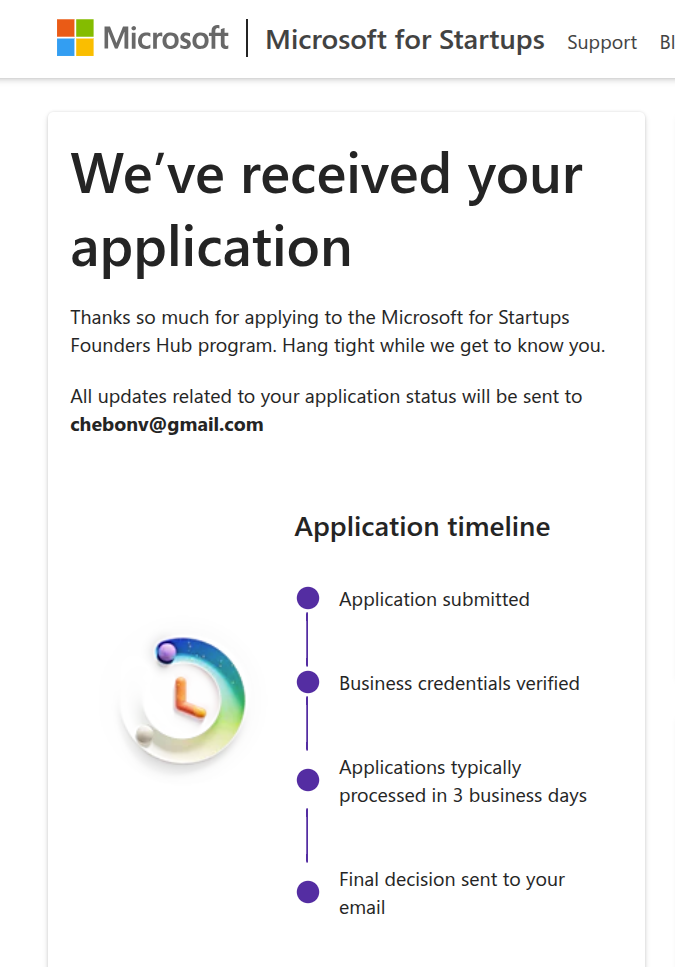Click the purple ball on the clock ring
This screenshot has height=967, width=675.
point(166,651)
